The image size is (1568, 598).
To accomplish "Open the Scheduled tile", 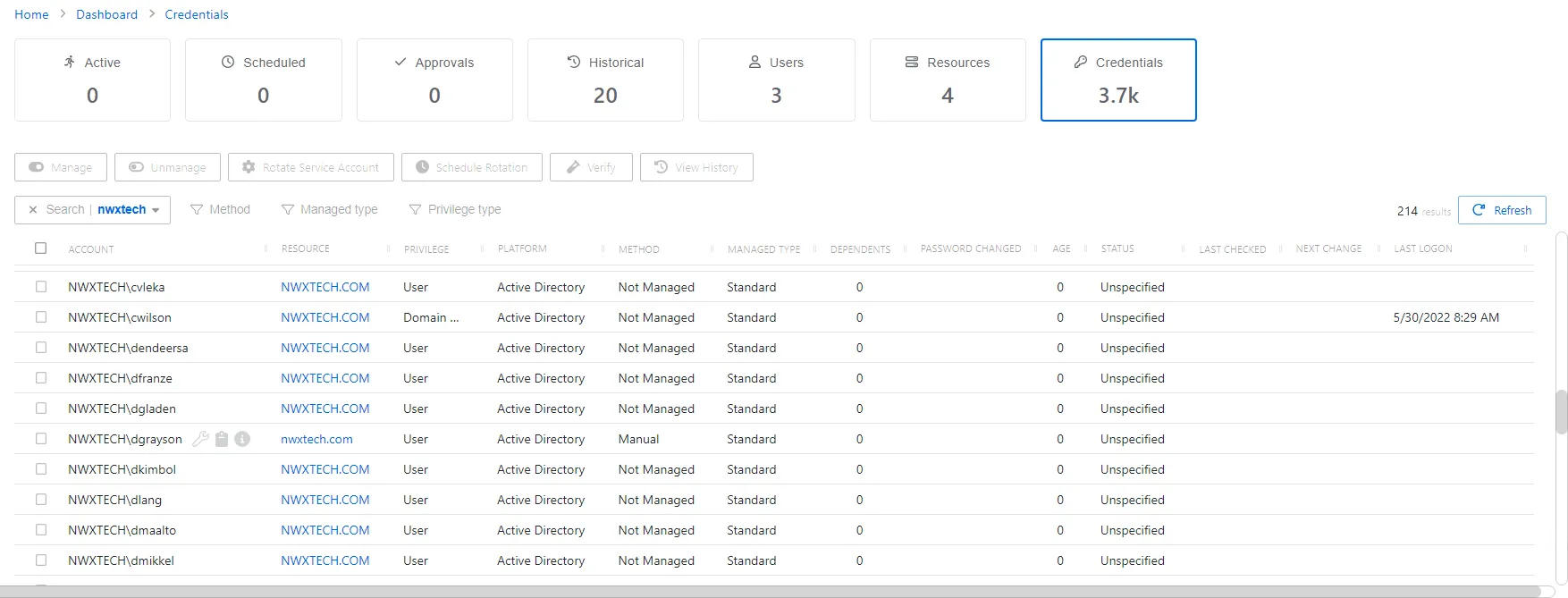I will click(264, 80).
